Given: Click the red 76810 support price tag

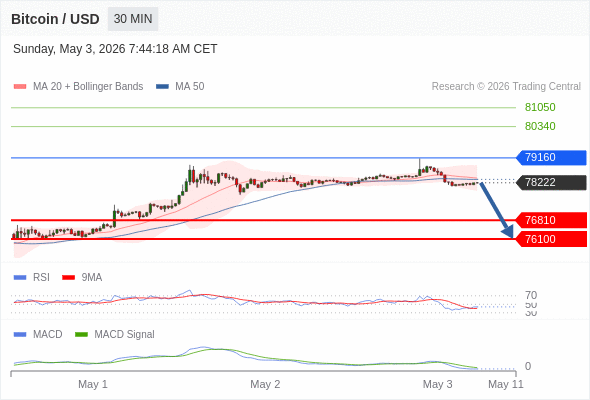Looking at the screenshot, I should coord(551,220).
